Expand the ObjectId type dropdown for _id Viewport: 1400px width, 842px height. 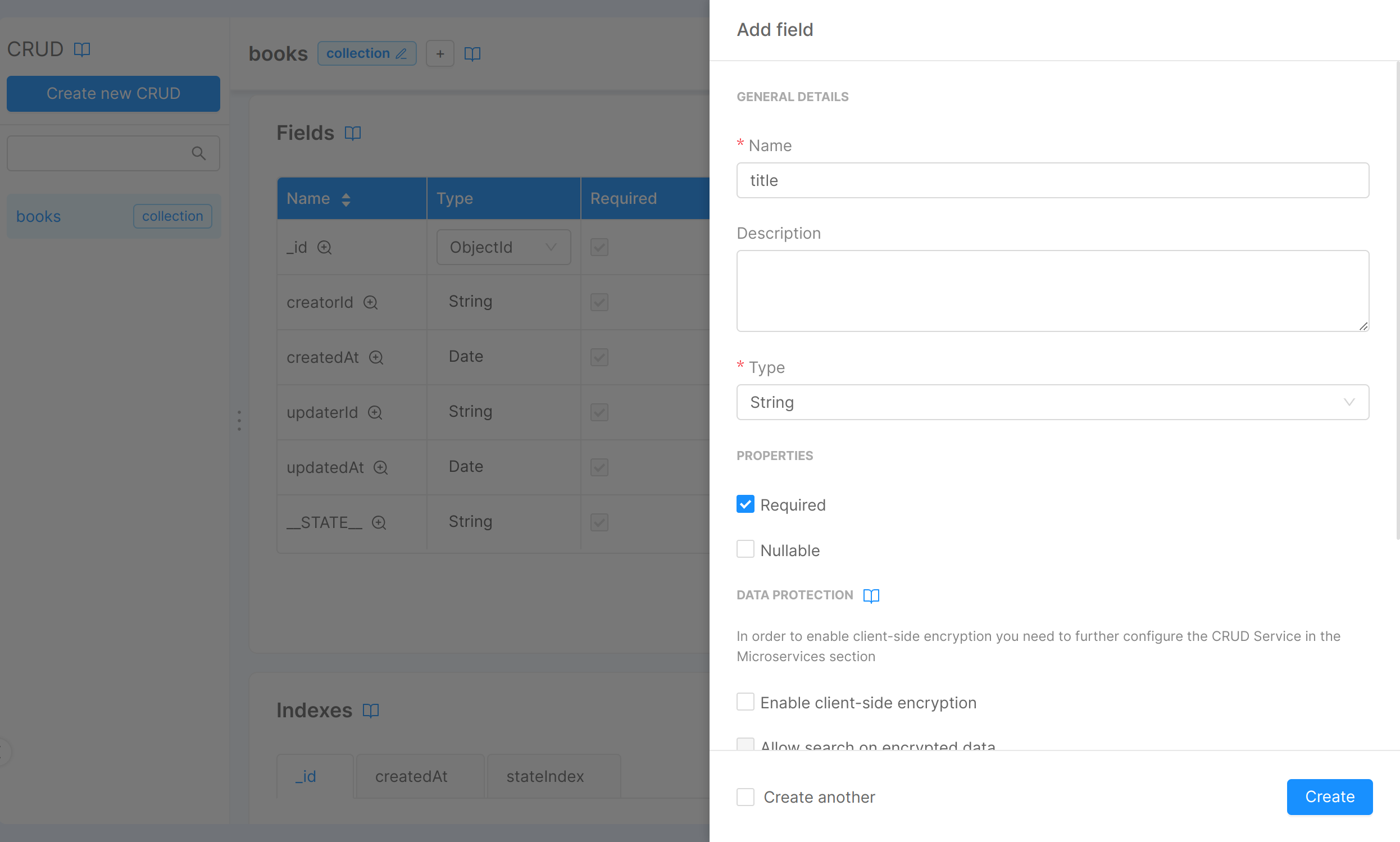pos(503,247)
